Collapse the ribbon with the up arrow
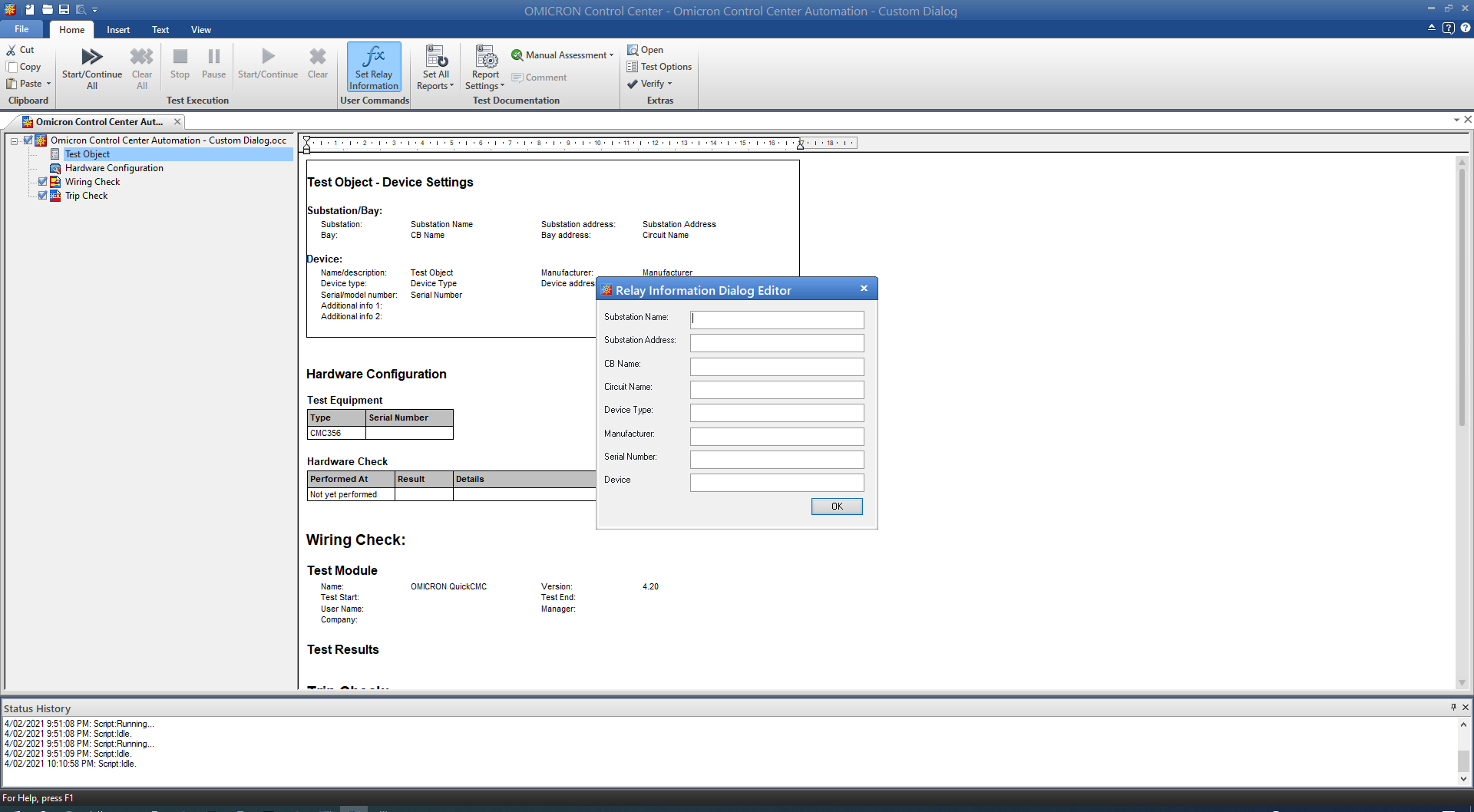The width and height of the screenshot is (1474, 812). click(1432, 28)
